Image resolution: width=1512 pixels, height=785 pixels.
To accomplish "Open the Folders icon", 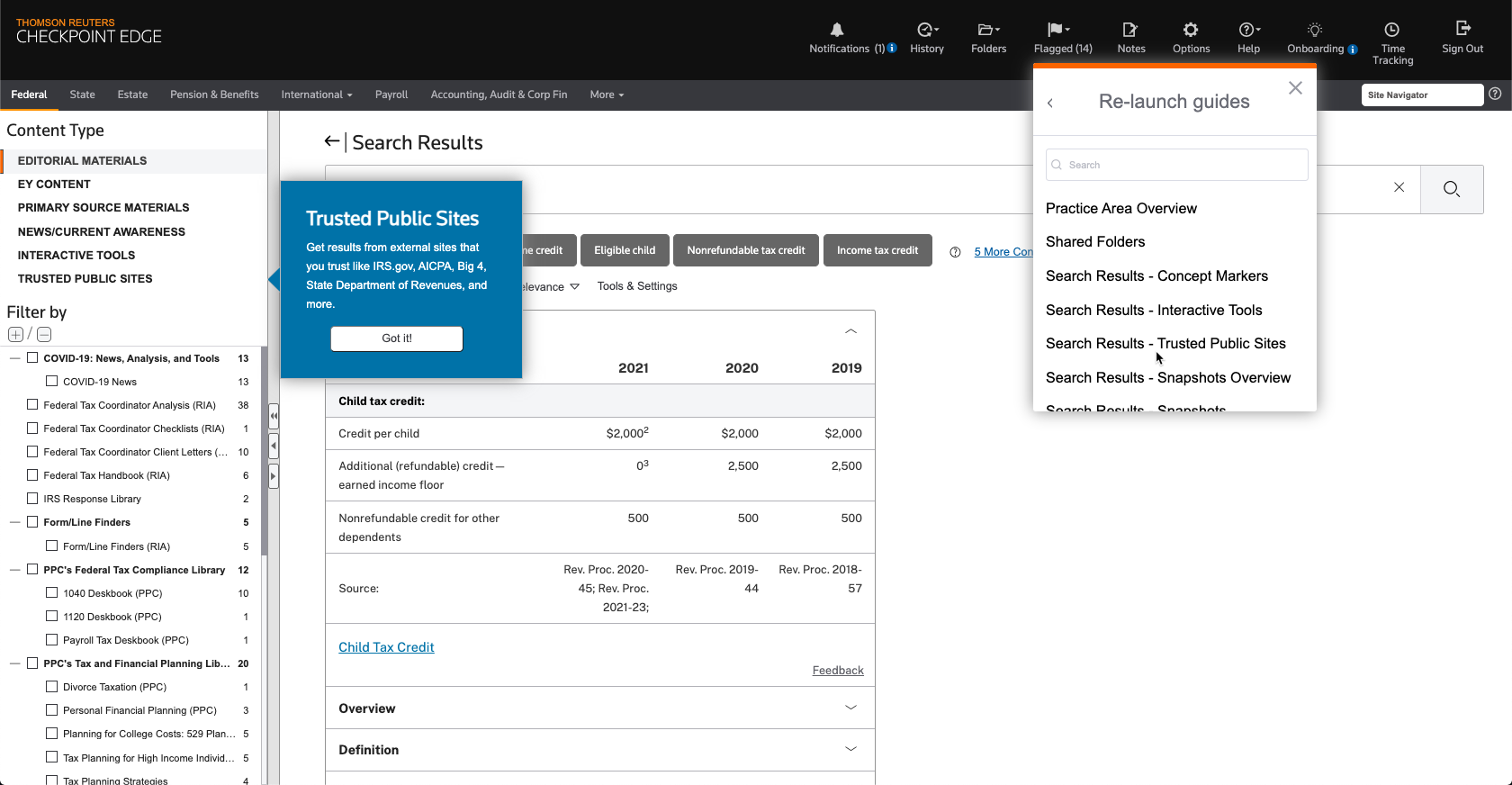I will point(987,31).
